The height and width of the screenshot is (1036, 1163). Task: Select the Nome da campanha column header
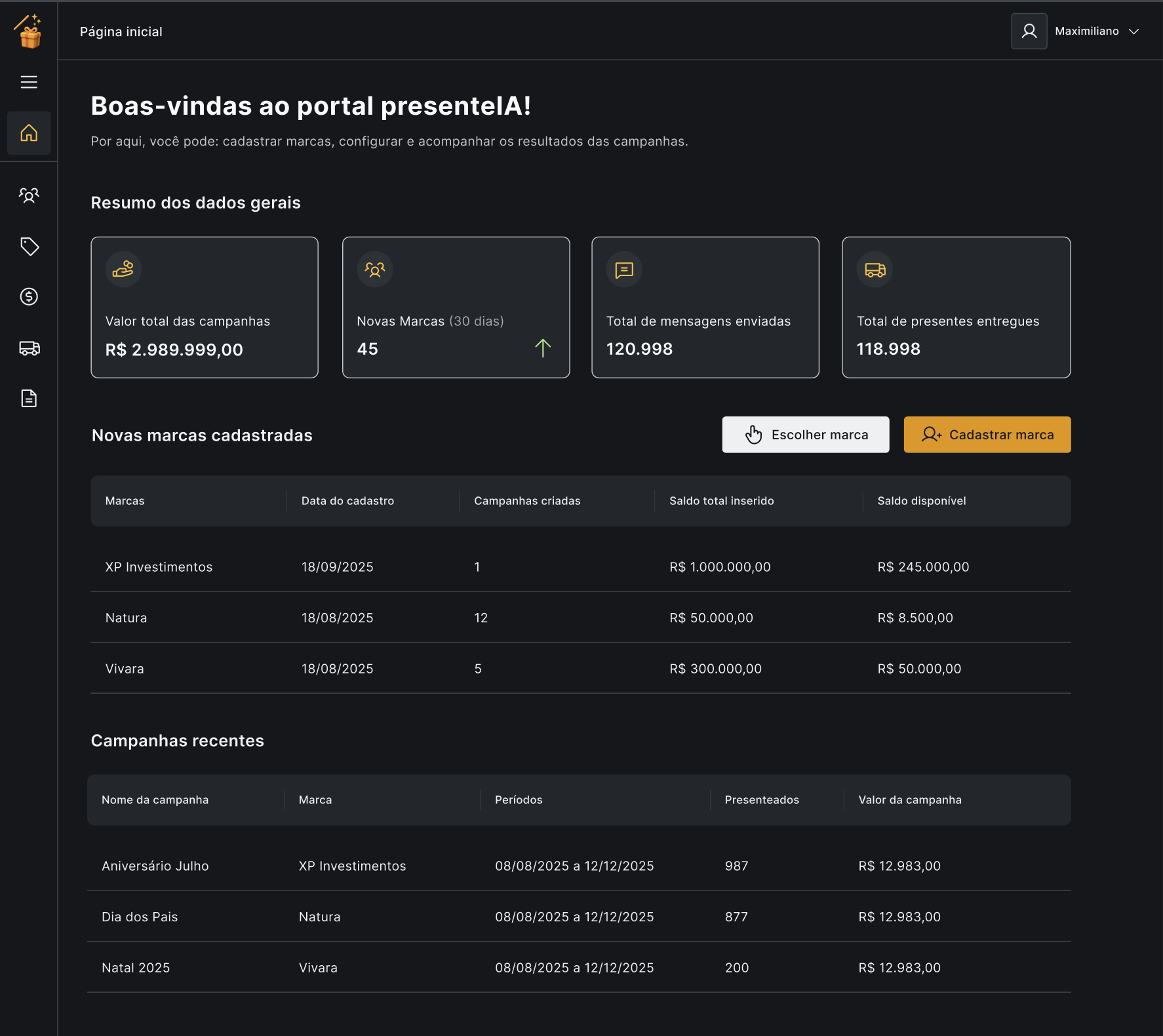click(155, 800)
